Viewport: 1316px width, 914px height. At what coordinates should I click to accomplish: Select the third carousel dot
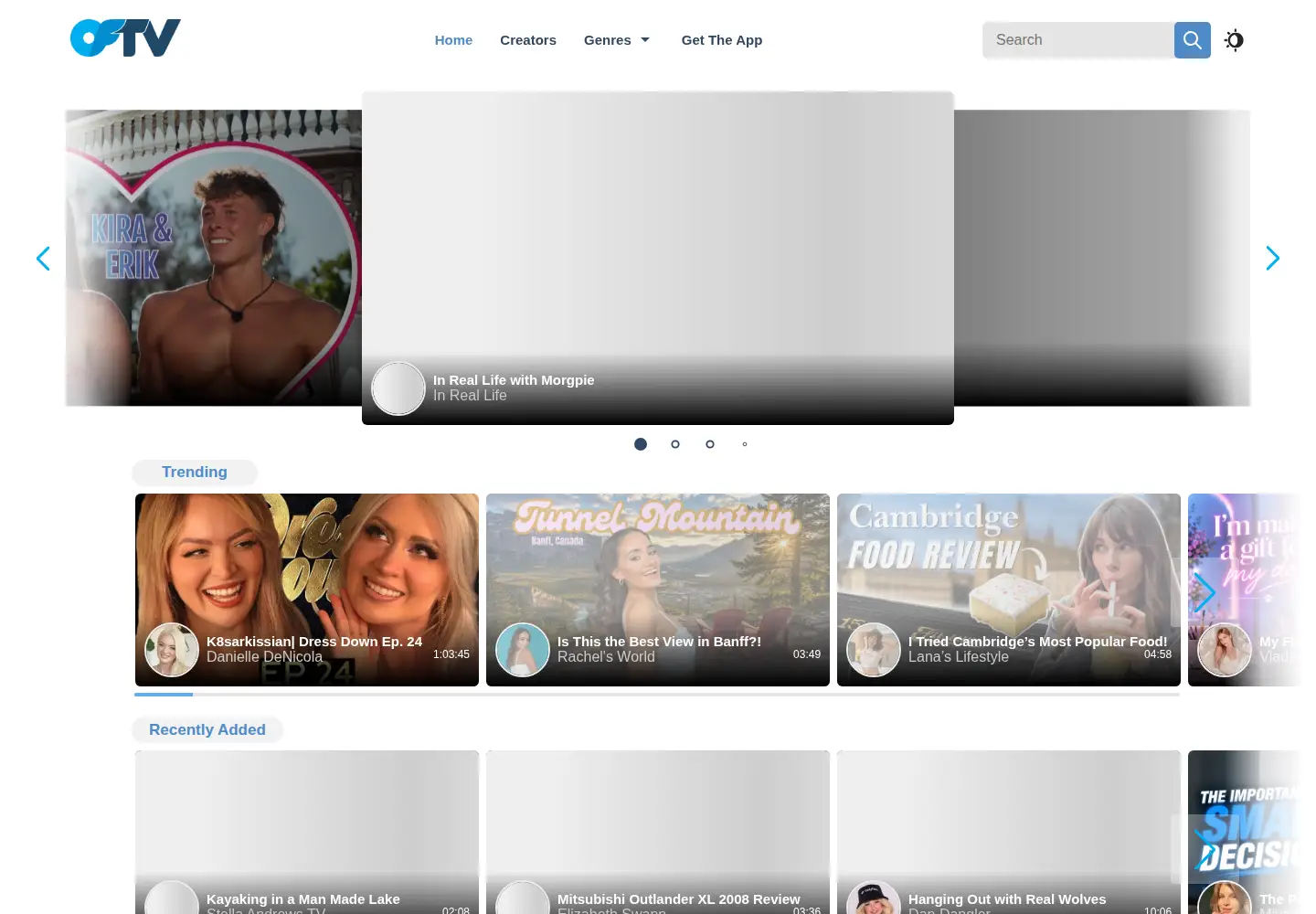(710, 444)
